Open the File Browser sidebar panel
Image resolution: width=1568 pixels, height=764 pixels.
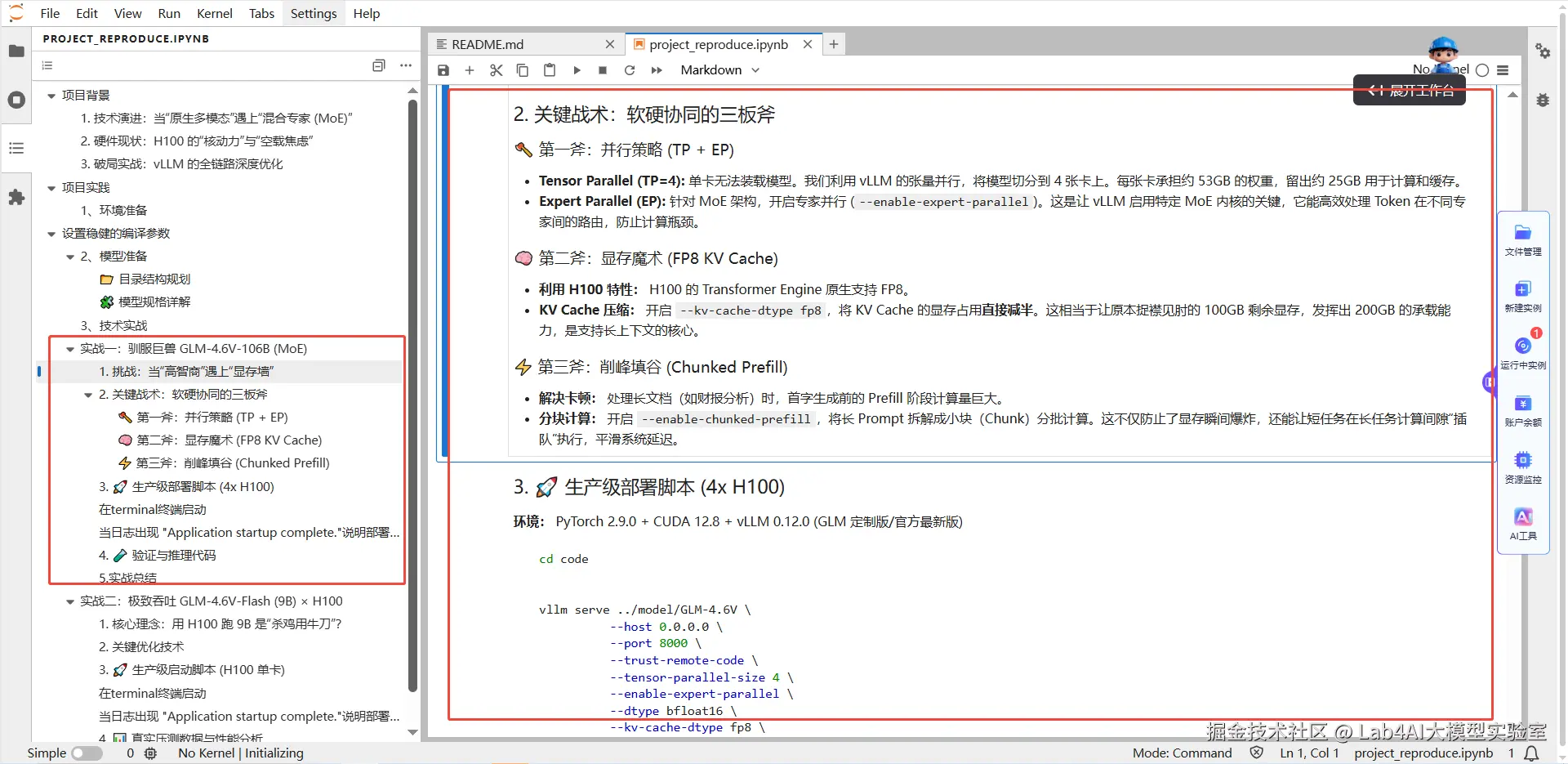pos(16,51)
